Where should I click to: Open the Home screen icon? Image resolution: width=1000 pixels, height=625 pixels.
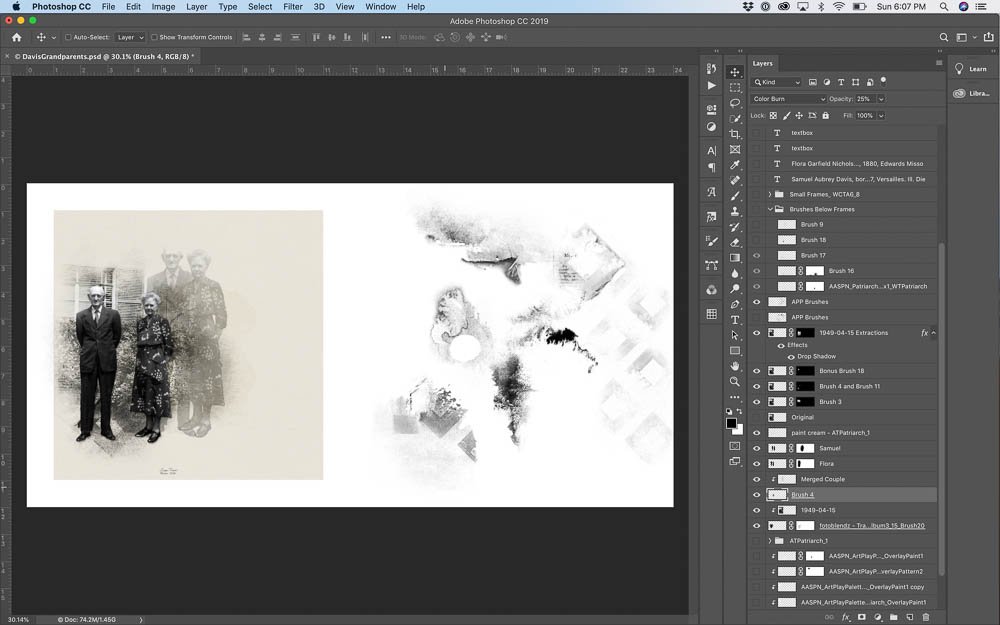click(17, 37)
